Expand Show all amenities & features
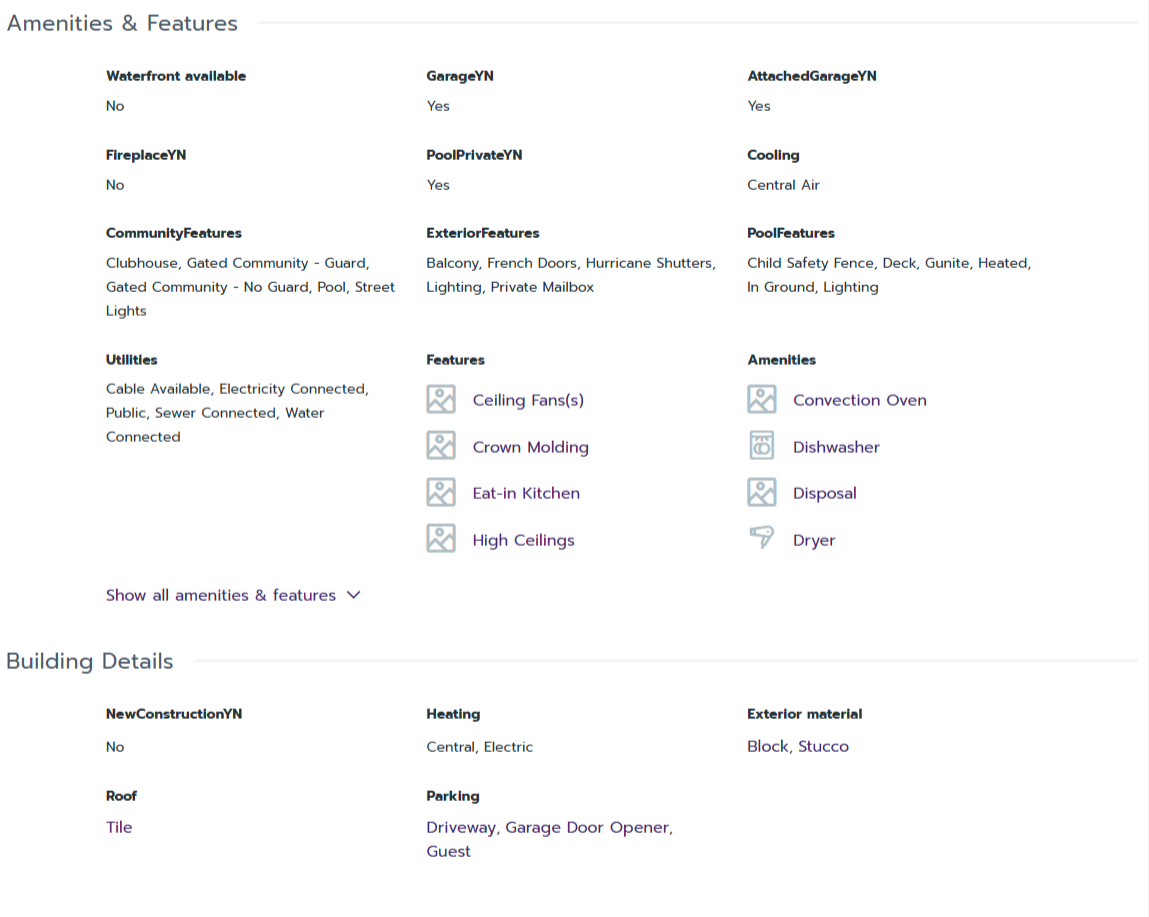The height and width of the screenshot is (917, 1149). 221,595
